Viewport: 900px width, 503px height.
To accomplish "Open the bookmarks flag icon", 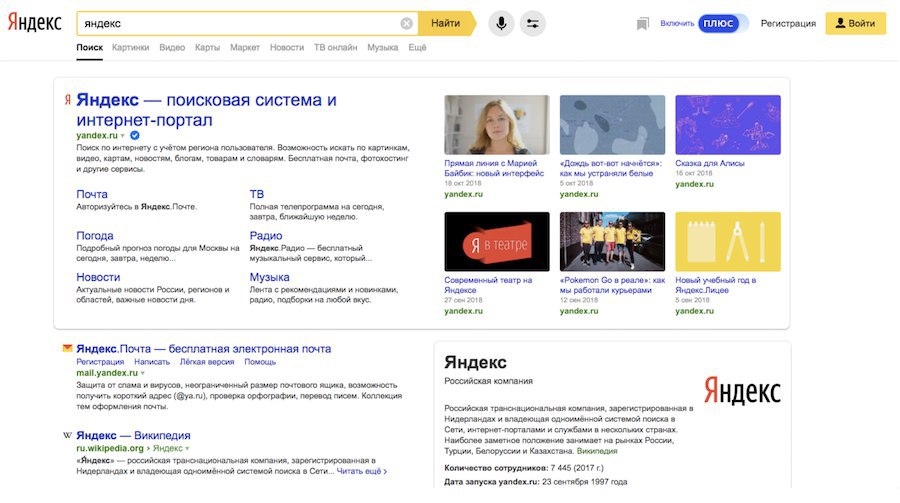I will (x=642, y=24).
